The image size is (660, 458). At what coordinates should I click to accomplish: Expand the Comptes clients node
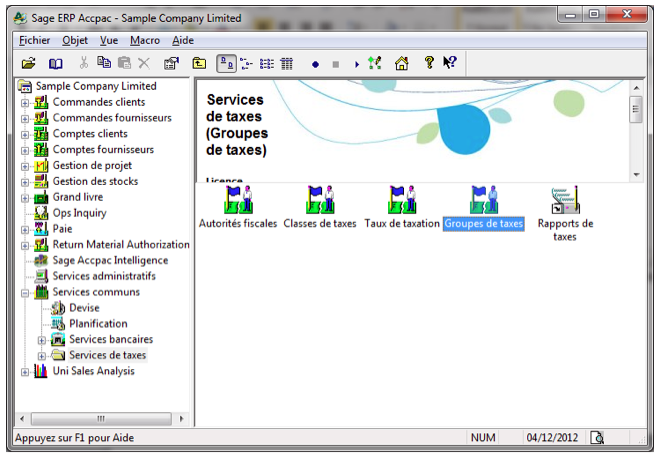(x=25, y=135)
